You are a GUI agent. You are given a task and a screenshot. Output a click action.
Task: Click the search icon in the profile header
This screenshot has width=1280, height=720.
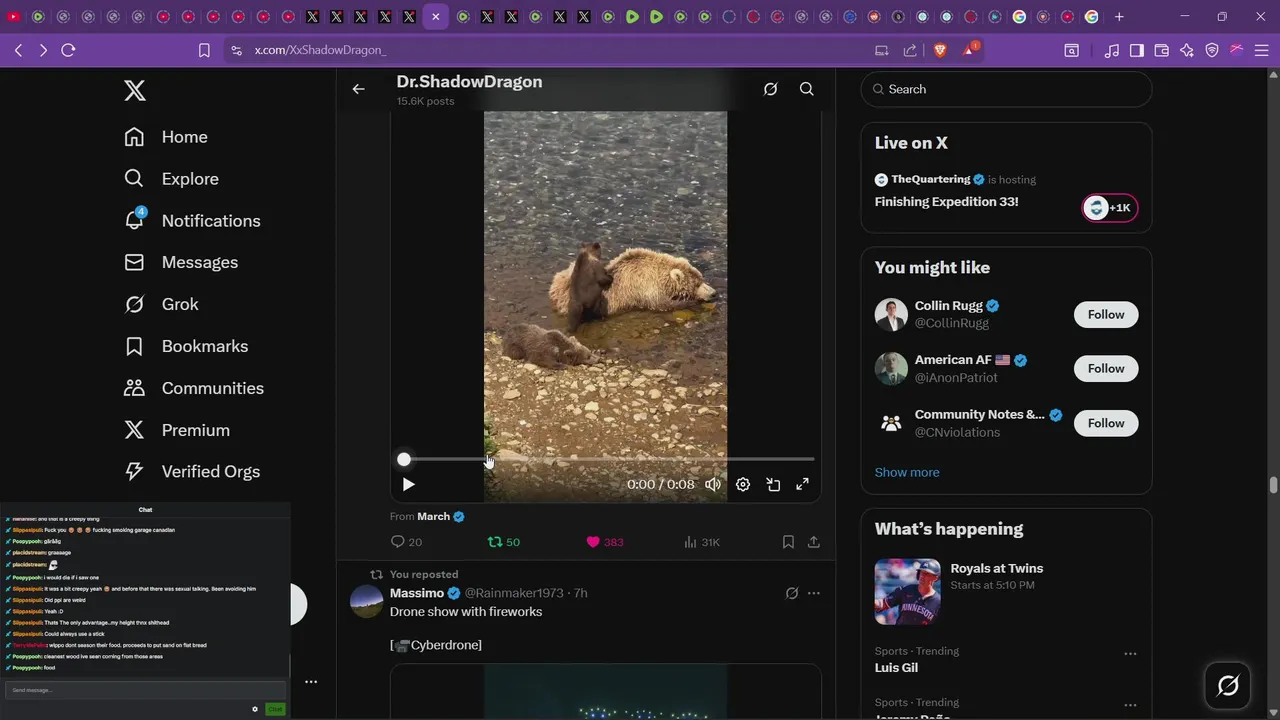click(x=807, y=89)
